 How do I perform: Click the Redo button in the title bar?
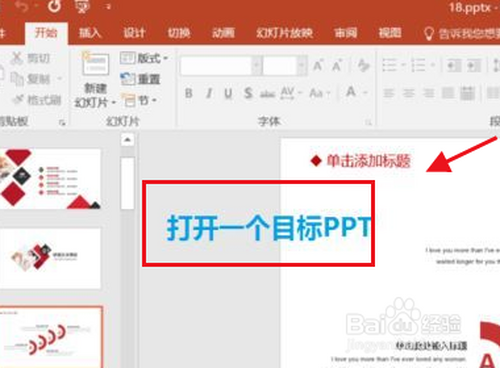[54, 6]
